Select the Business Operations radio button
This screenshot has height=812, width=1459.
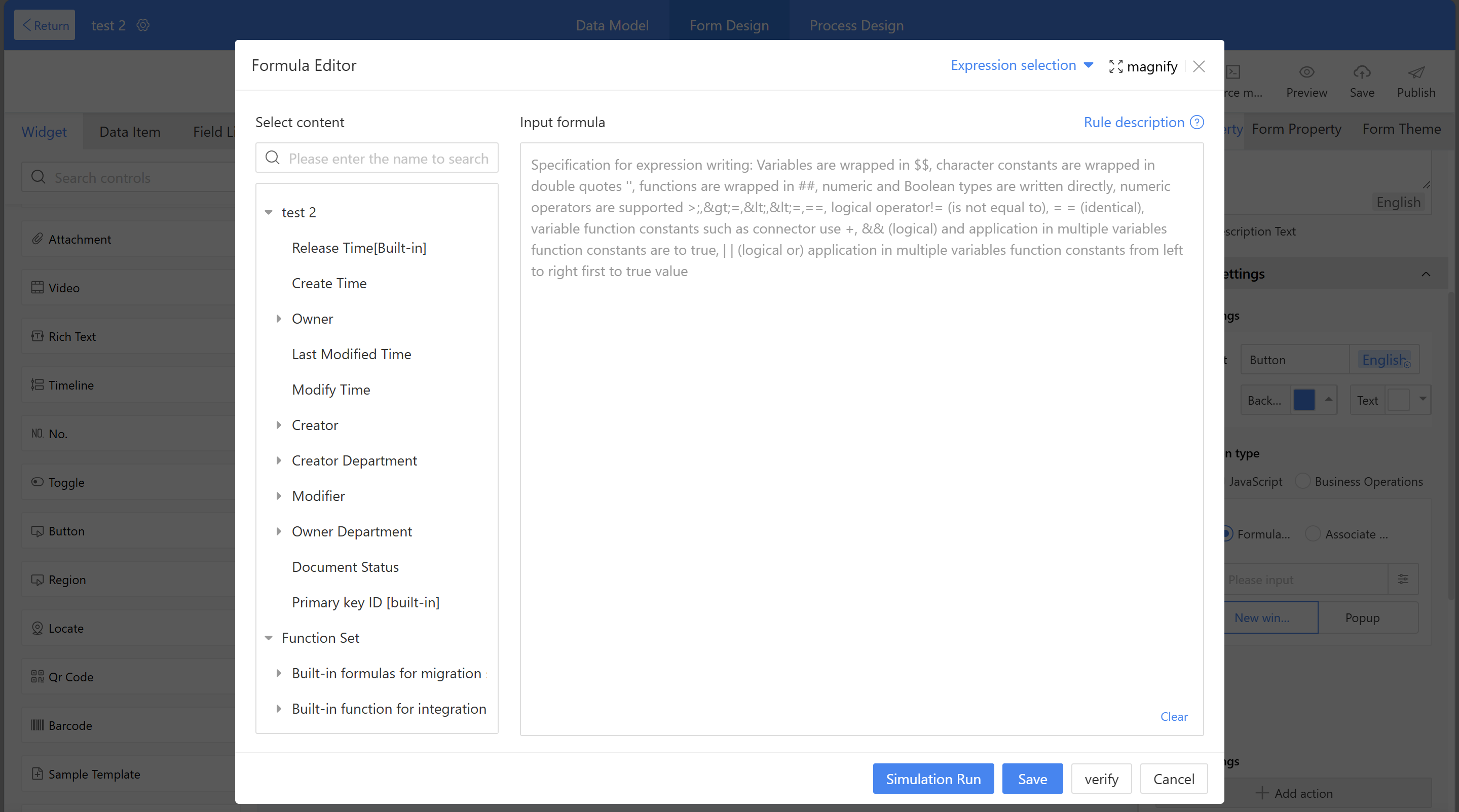[x=1303, y=481]
